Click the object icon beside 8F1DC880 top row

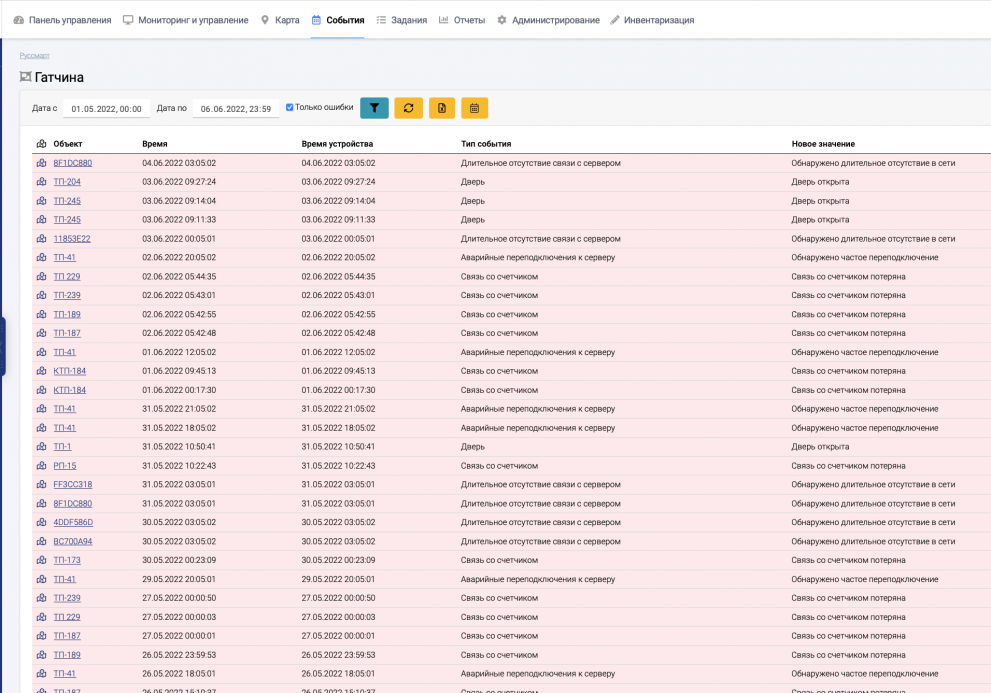pos(41,163)
